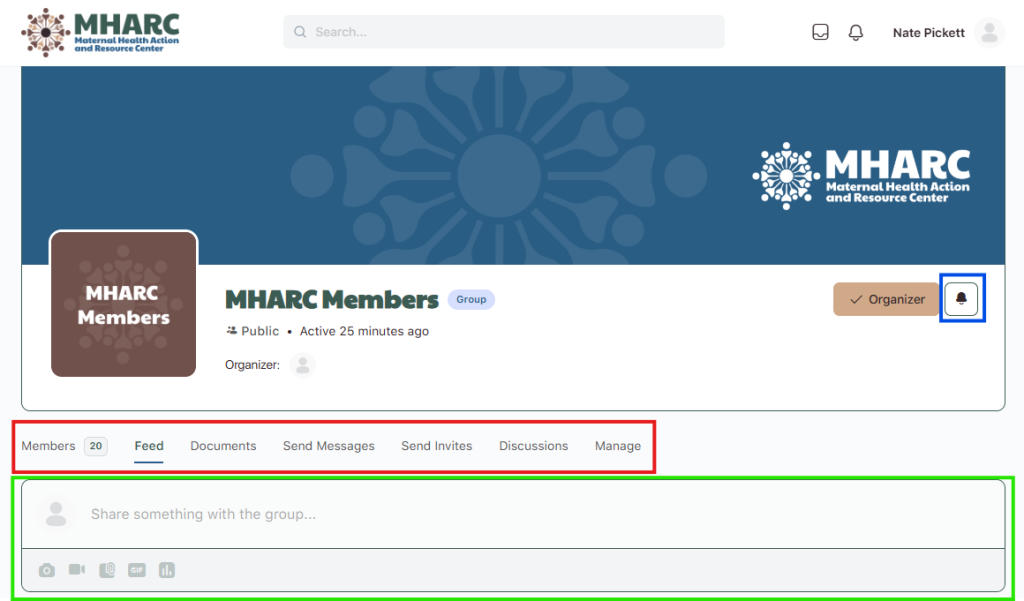The height and width of the screenshot is (601, 1024).
Task: Open the Documents tab
Action: click(x=223, y=446)
